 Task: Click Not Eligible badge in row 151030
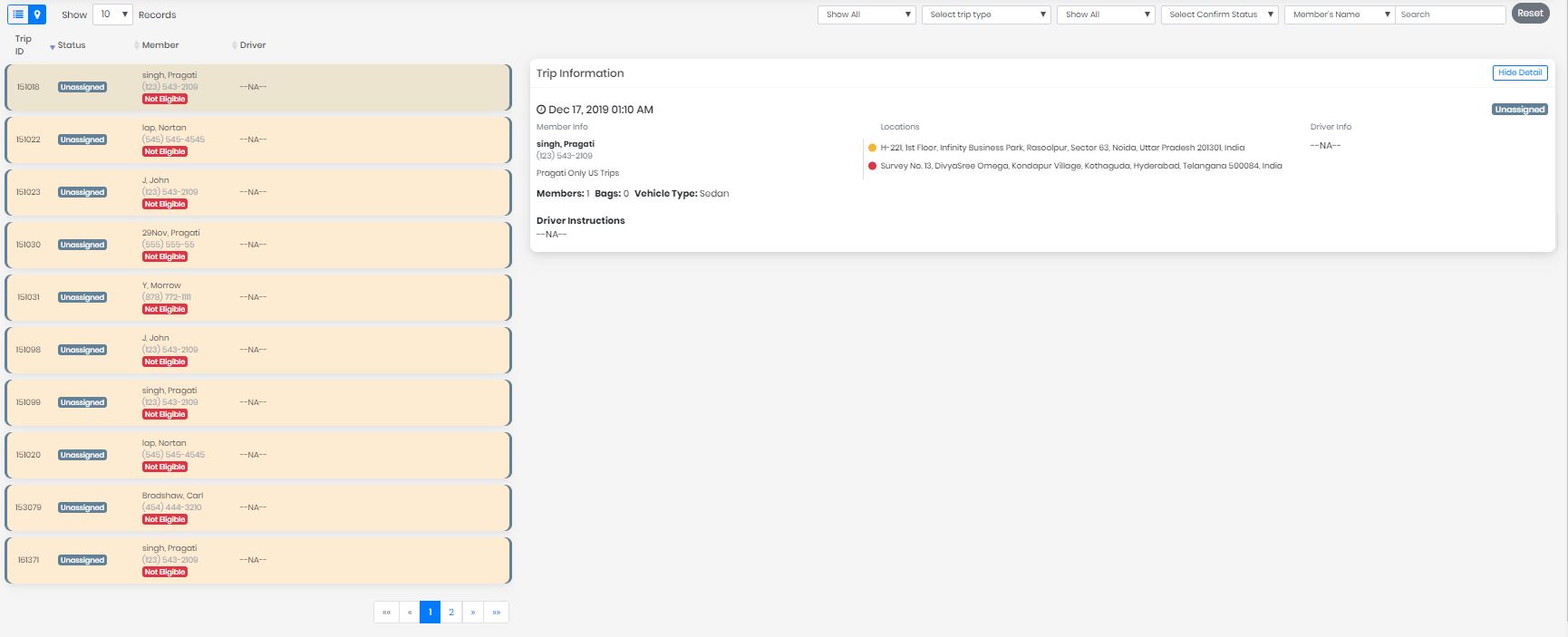tap(165, 256)
